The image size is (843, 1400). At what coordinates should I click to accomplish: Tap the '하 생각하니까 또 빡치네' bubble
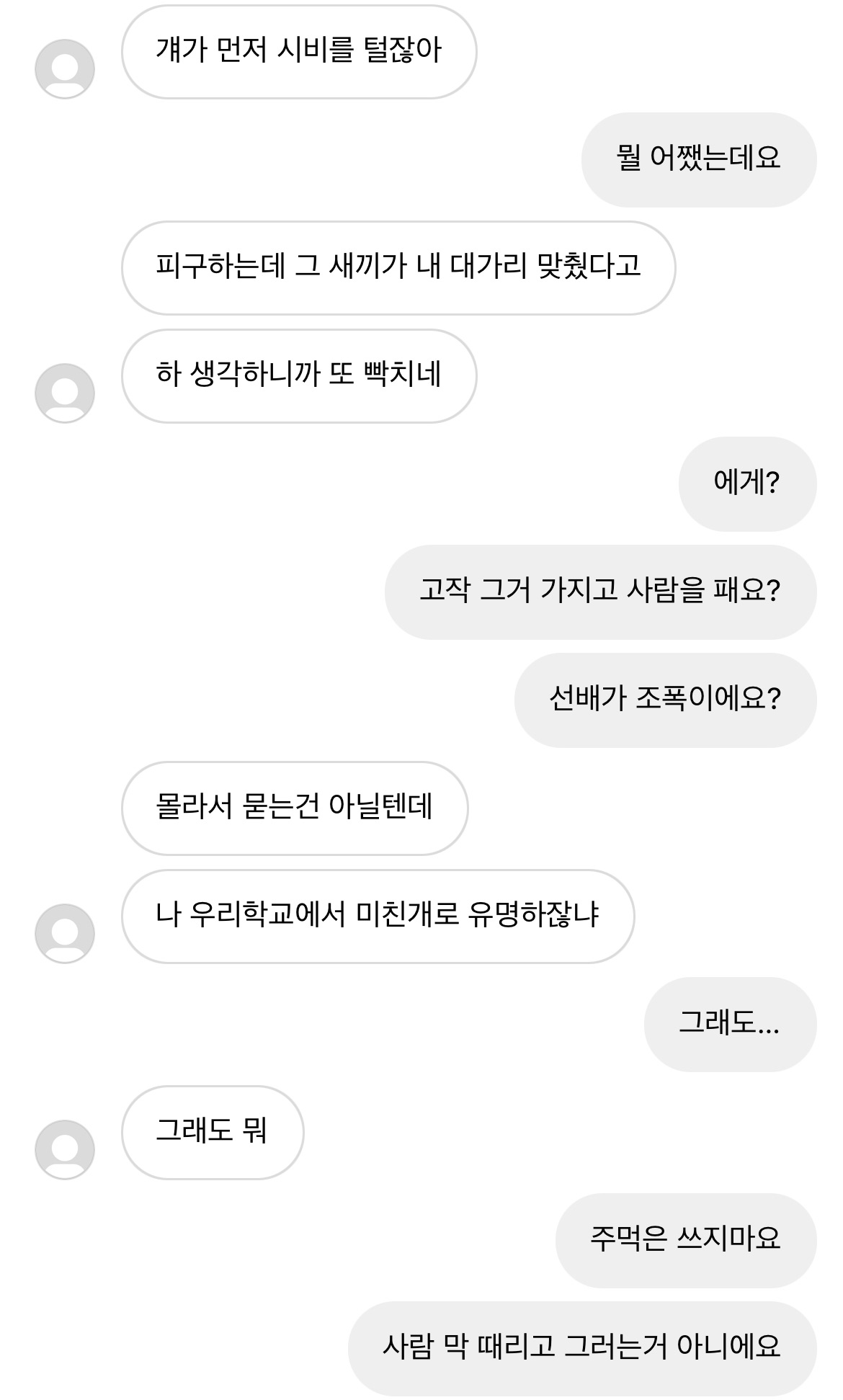pos(299,376)
